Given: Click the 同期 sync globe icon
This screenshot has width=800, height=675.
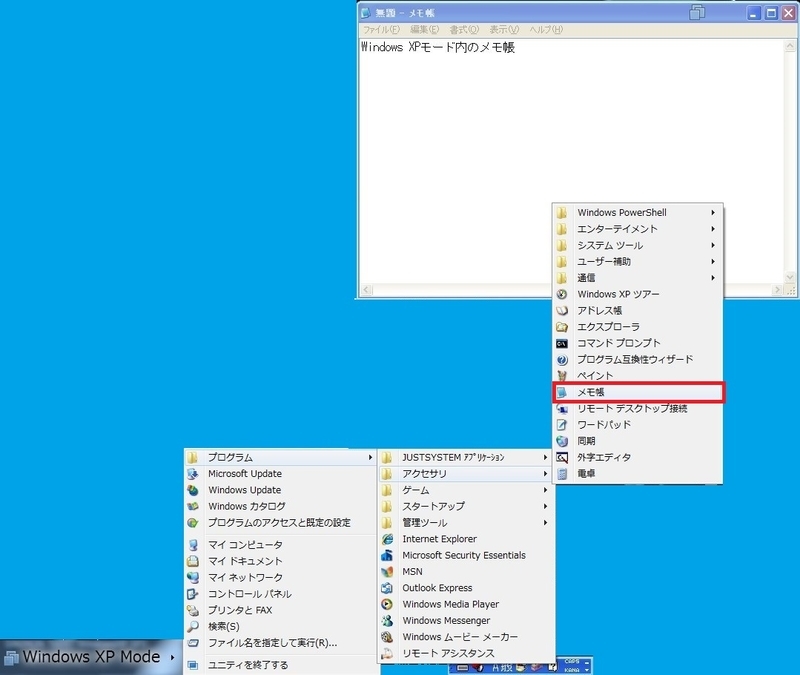Looking at the screenshot, I should pos(562,441).
